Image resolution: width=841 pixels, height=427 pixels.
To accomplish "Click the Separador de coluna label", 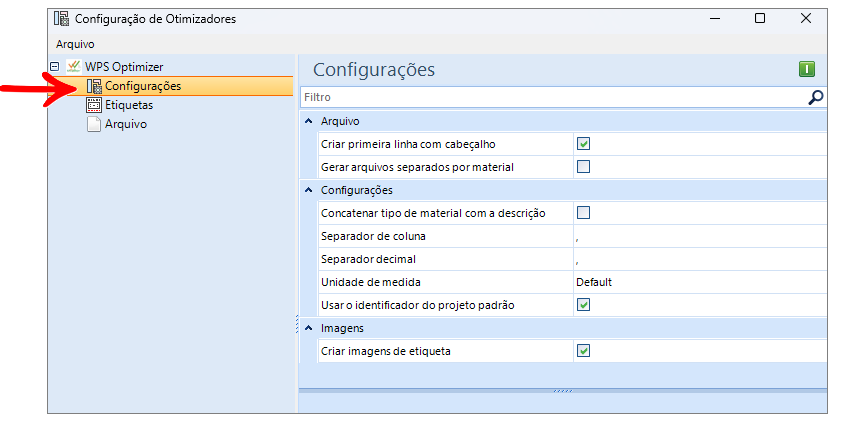I will click(x=373, y=236).
